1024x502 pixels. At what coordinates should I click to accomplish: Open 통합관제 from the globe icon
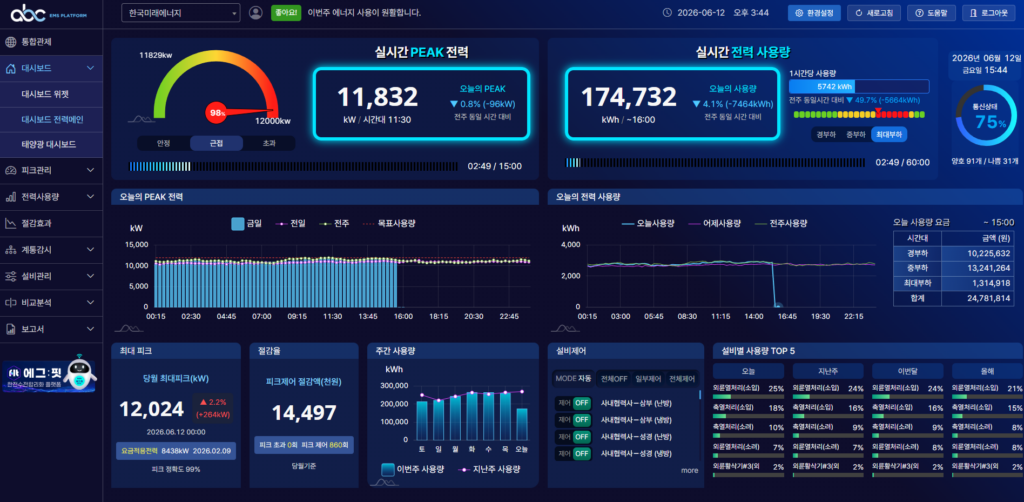point(10,42)
